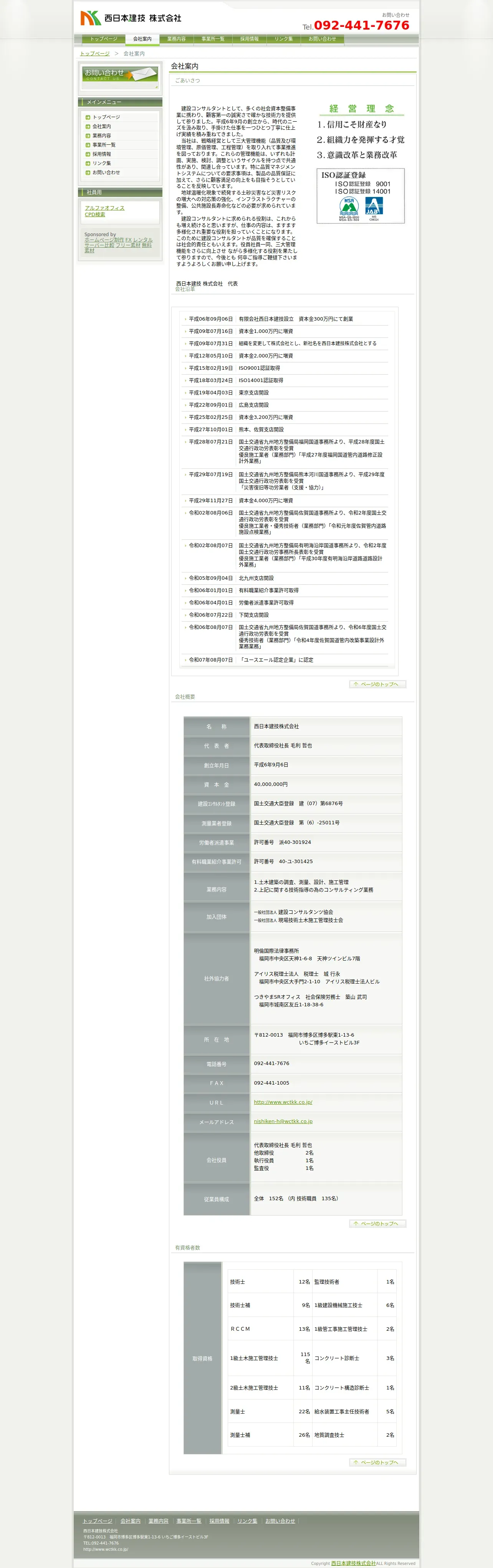Click footer link 会社案内
This screenshot has width=493, height=1568.
pyautogui.click(x=130, y=1520)
